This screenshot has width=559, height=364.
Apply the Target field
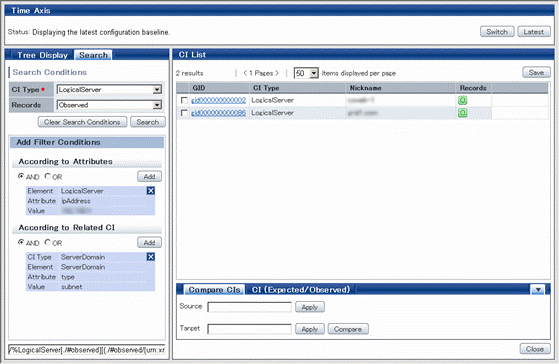(310, 329)
